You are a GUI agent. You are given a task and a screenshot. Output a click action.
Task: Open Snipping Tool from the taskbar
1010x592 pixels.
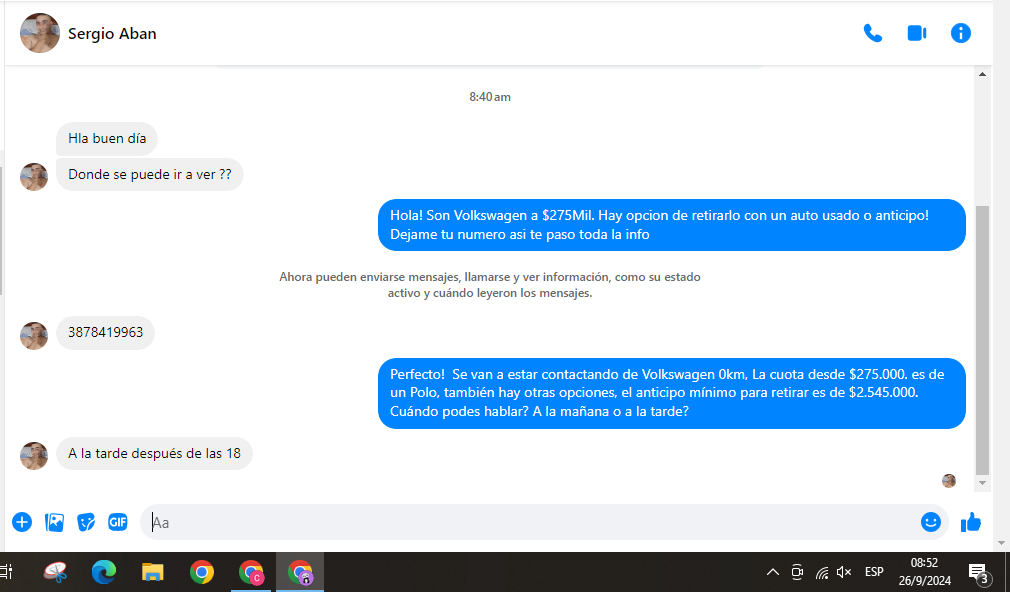(55, 572)
